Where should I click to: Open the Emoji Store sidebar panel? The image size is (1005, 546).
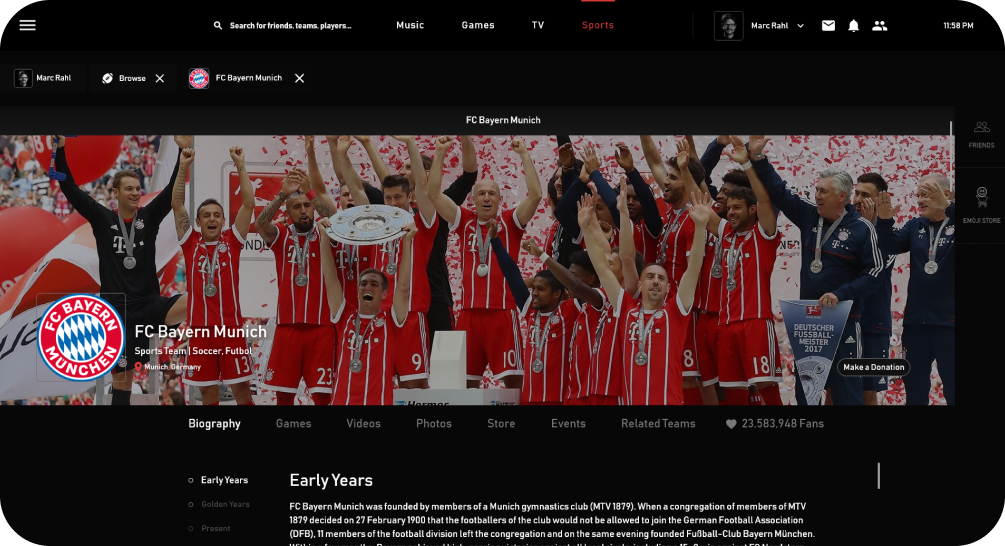coord(981,205)
